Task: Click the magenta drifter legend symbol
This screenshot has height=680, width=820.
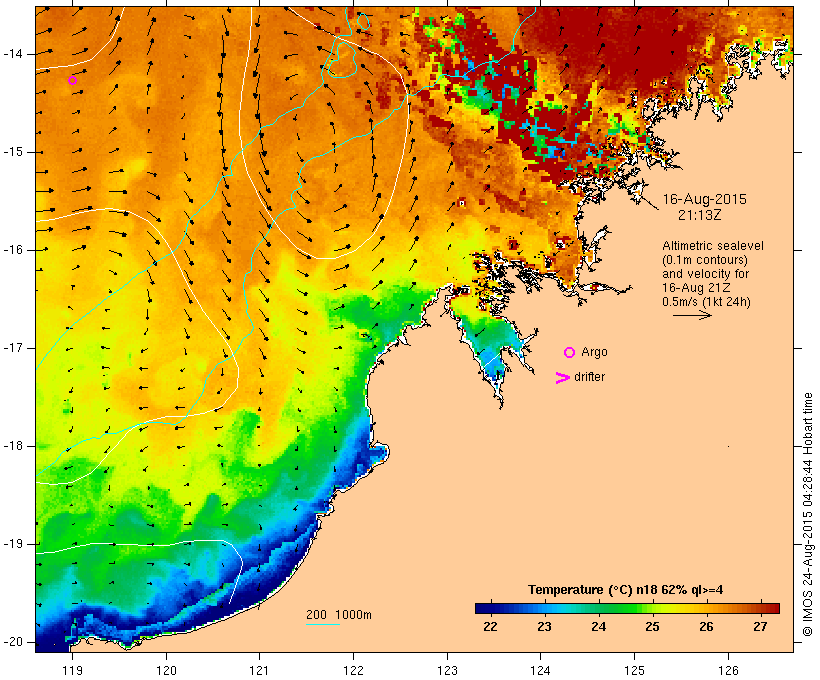Action: (x=562, y=378)
